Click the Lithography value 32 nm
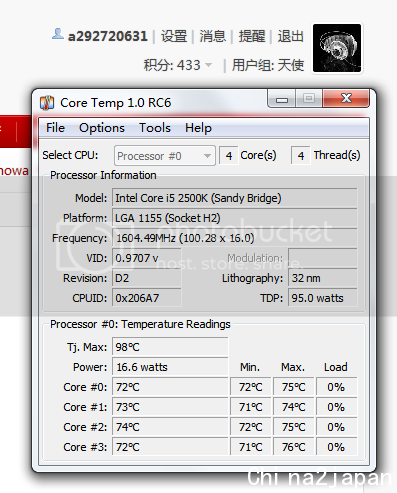Screen dimensions: 397x493 (x=323, y=278)
